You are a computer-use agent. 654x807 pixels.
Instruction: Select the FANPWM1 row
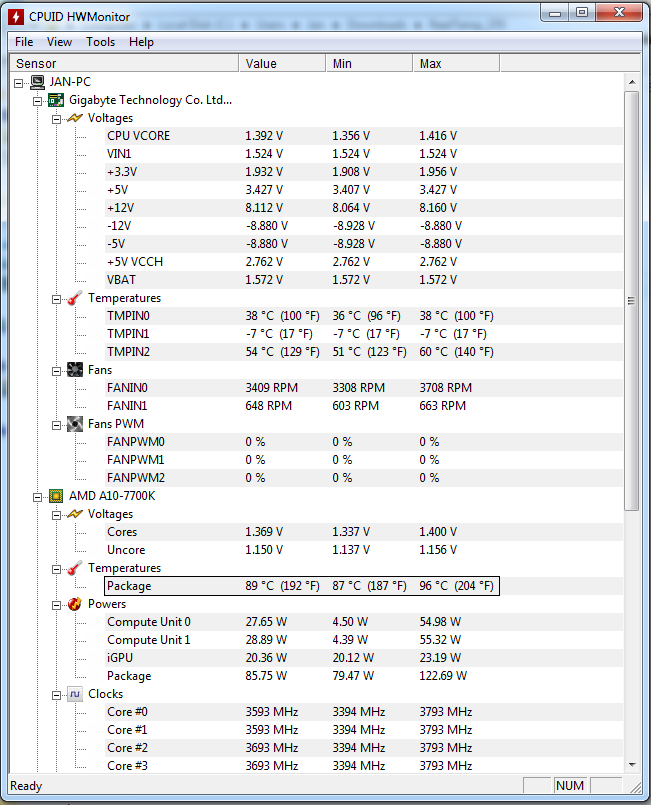364,460
